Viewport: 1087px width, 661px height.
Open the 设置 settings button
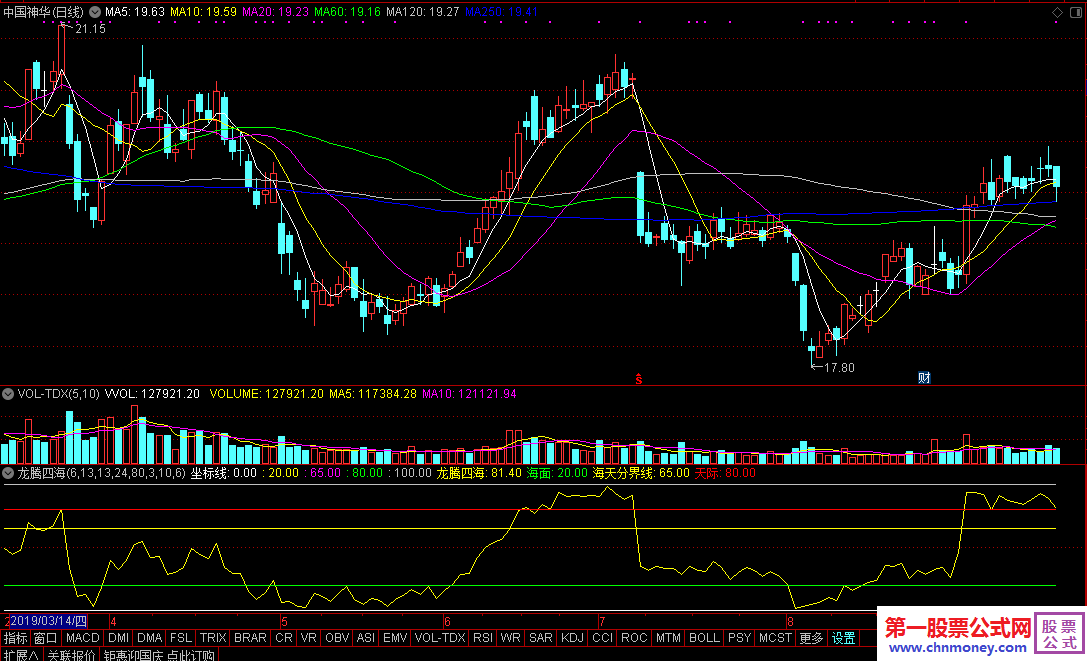point(843,637)
